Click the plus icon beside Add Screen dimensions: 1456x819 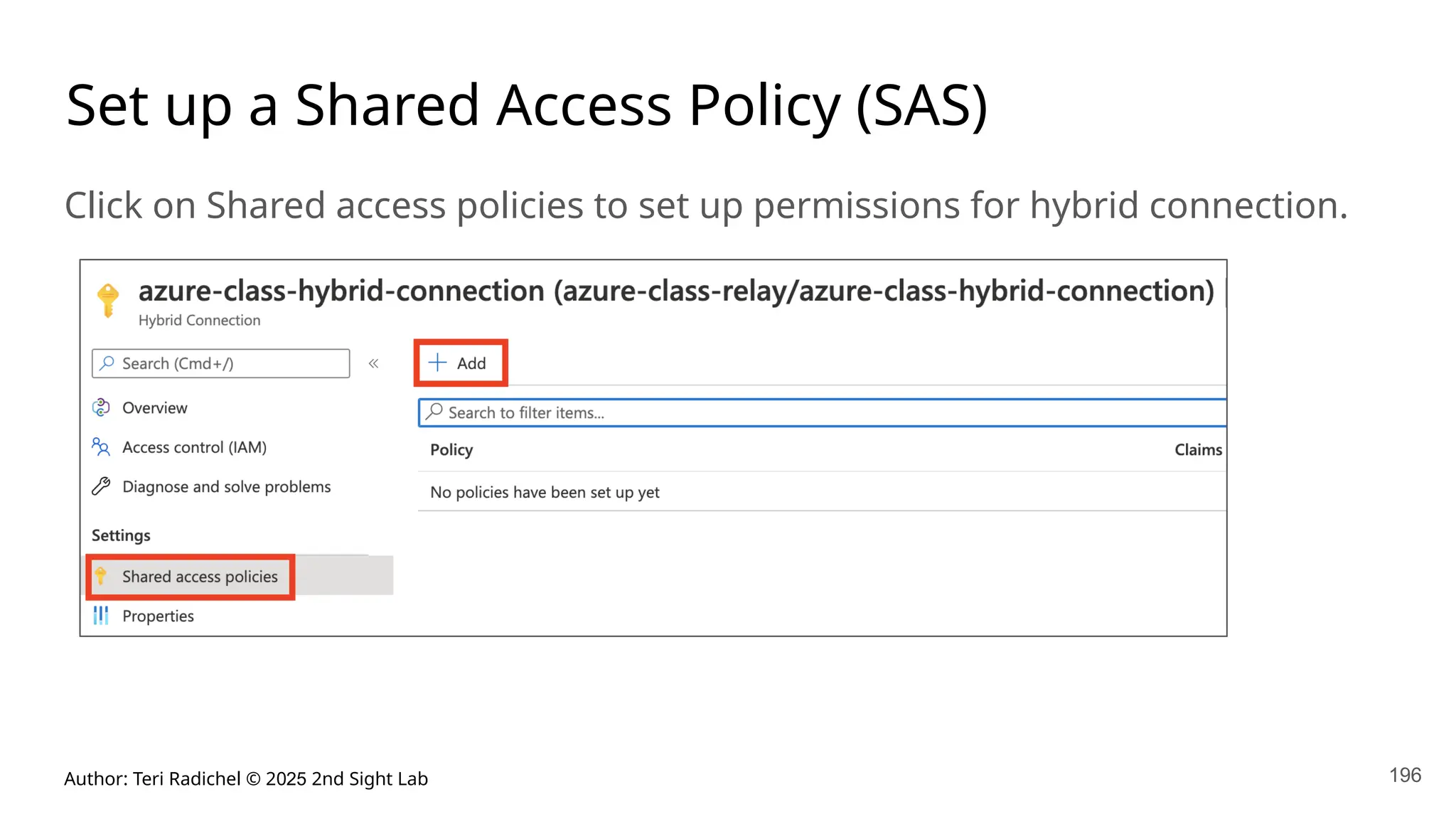[438, 363]
